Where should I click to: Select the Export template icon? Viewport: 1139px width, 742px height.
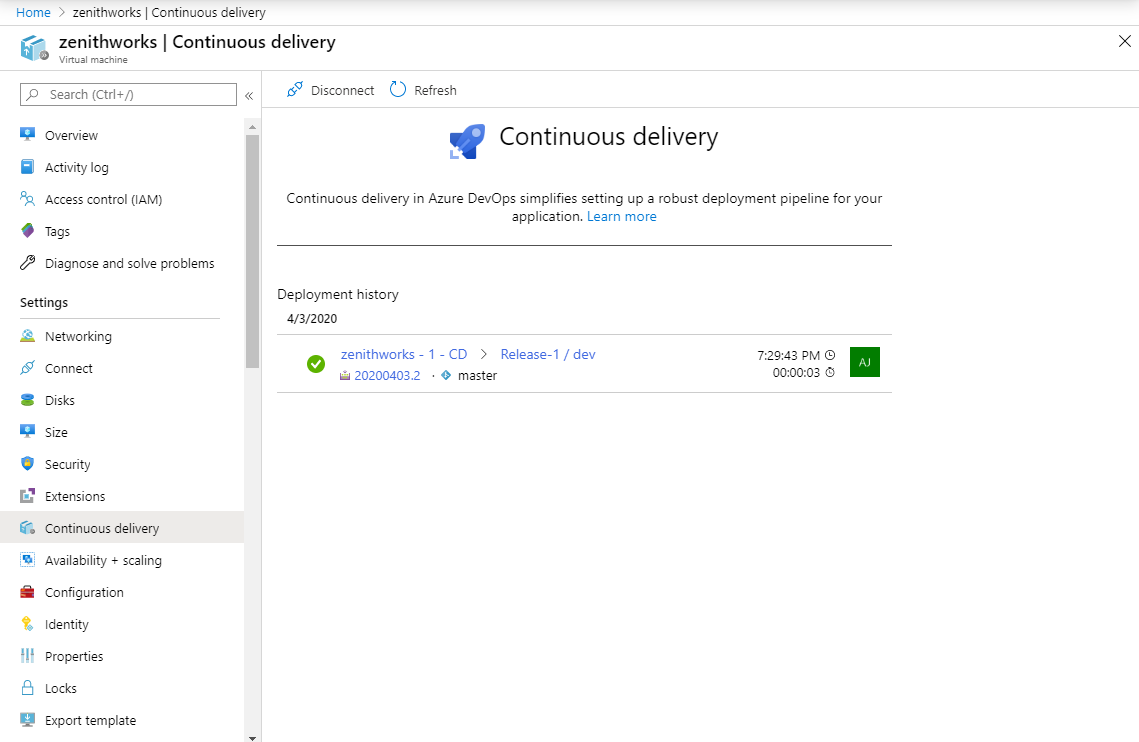[x=28, y=720]
